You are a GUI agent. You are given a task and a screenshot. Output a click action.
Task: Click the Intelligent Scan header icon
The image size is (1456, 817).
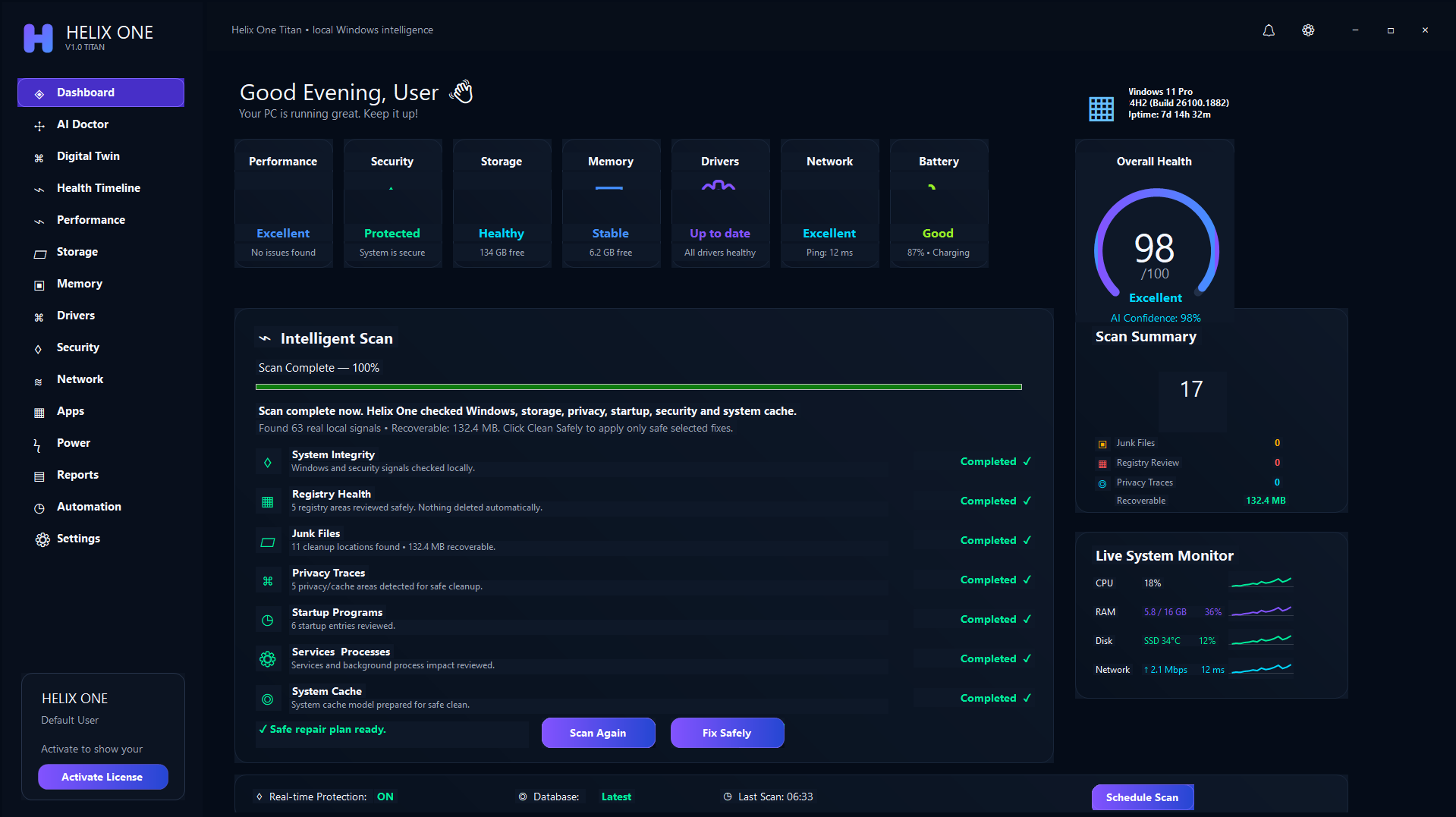pyautogui.click(x=265, y=338)
